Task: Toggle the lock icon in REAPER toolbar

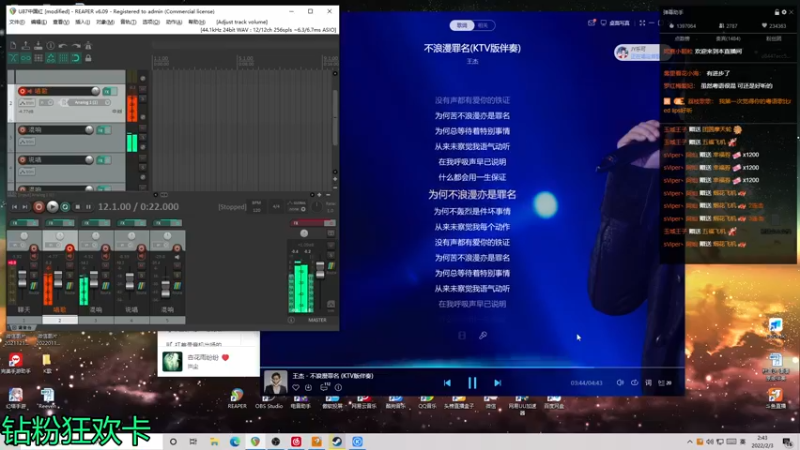Action: [x=88, y=58]
